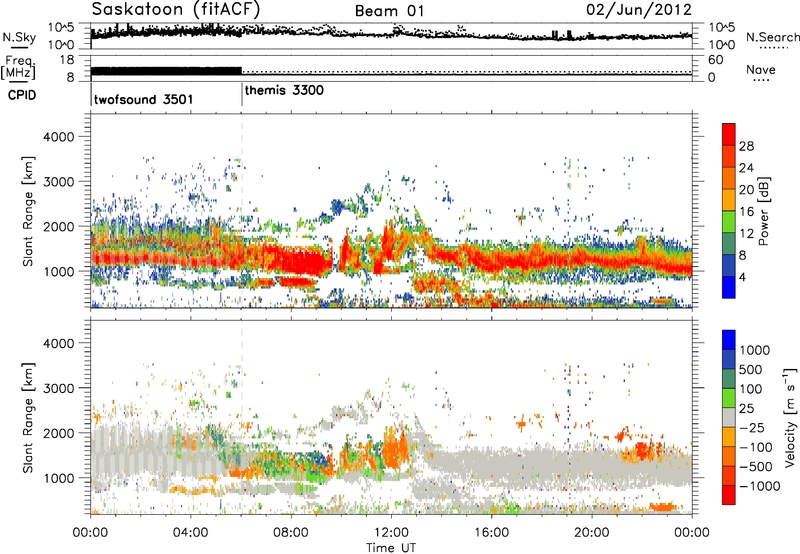Viewport: 800px width, 554px height.
Task: Click the 'Time UT' axis title
Action: (391, 547)
